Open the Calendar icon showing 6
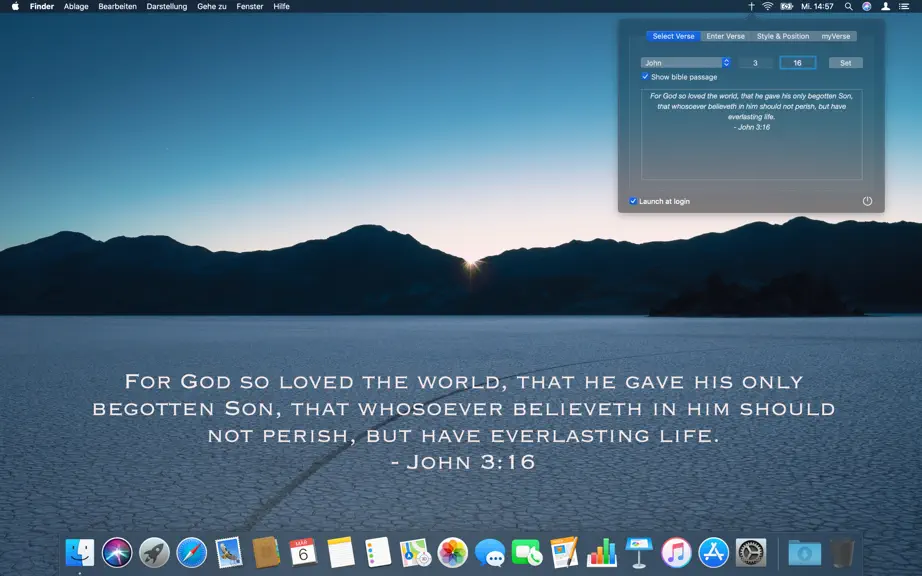The height and width of the screenshot is (576, 922). point(303,552)
